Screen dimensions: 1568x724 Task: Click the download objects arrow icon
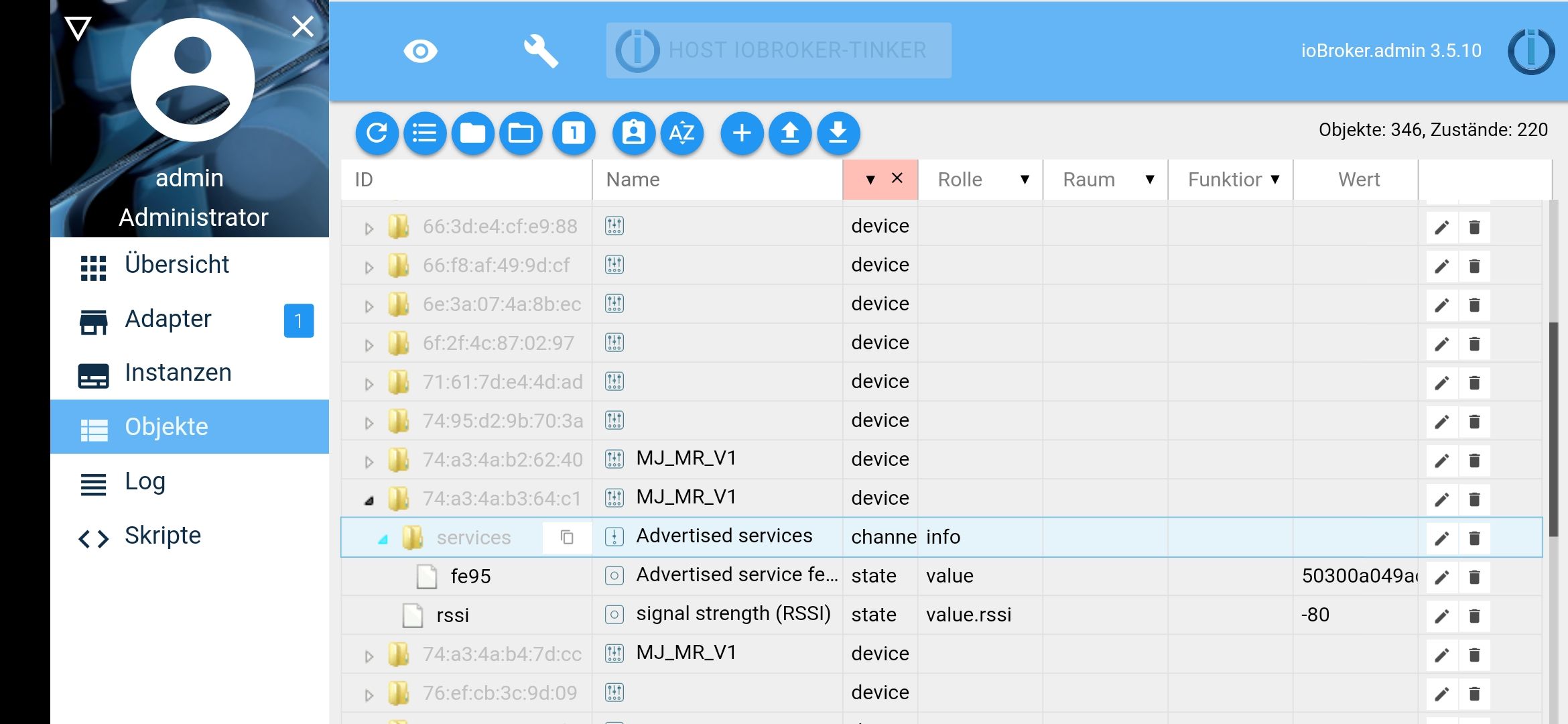coord(838,133)
